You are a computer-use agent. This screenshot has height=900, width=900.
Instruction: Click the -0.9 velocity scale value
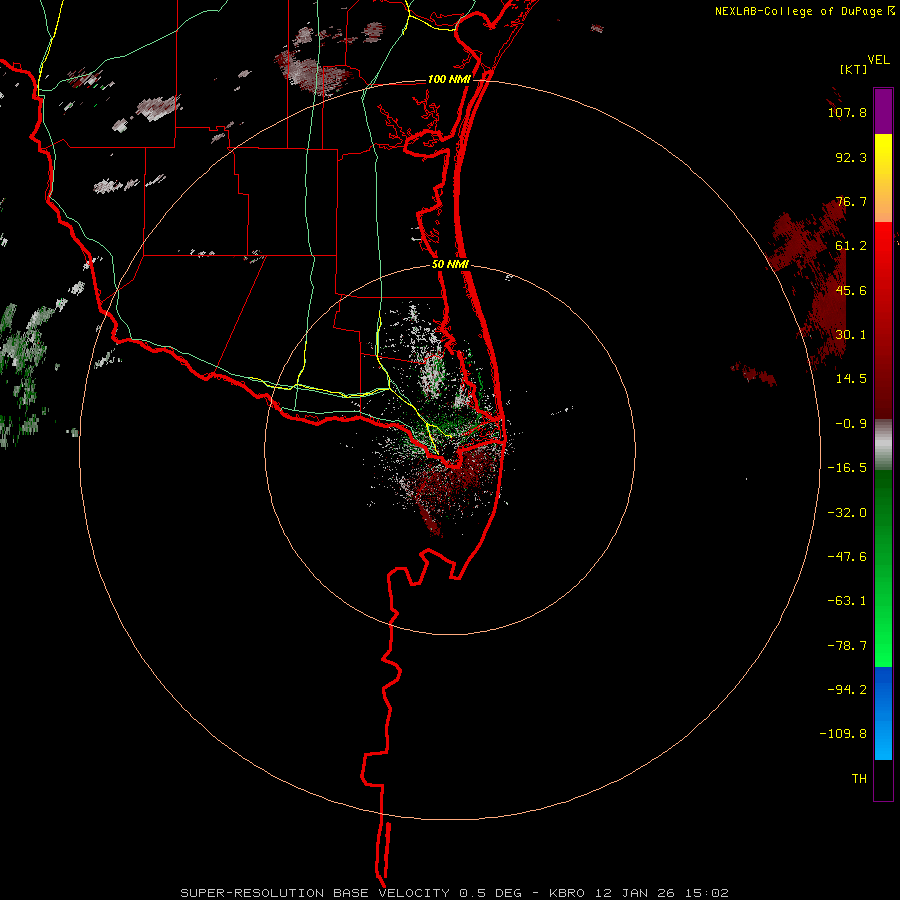click(x=851, y=424)
